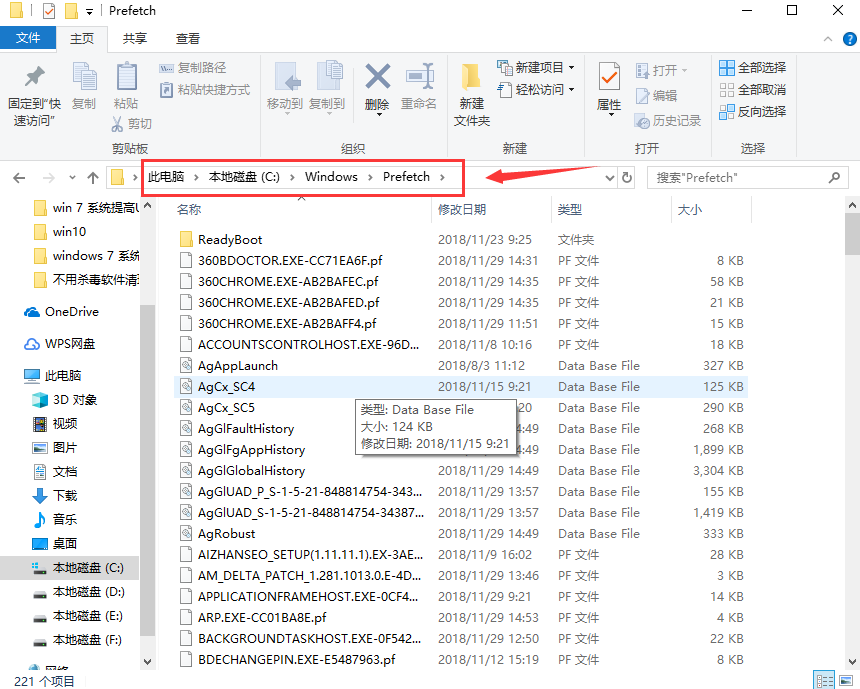Go up one folder with the up arrow
860x689 pixels.
click(x=93, y=178)
